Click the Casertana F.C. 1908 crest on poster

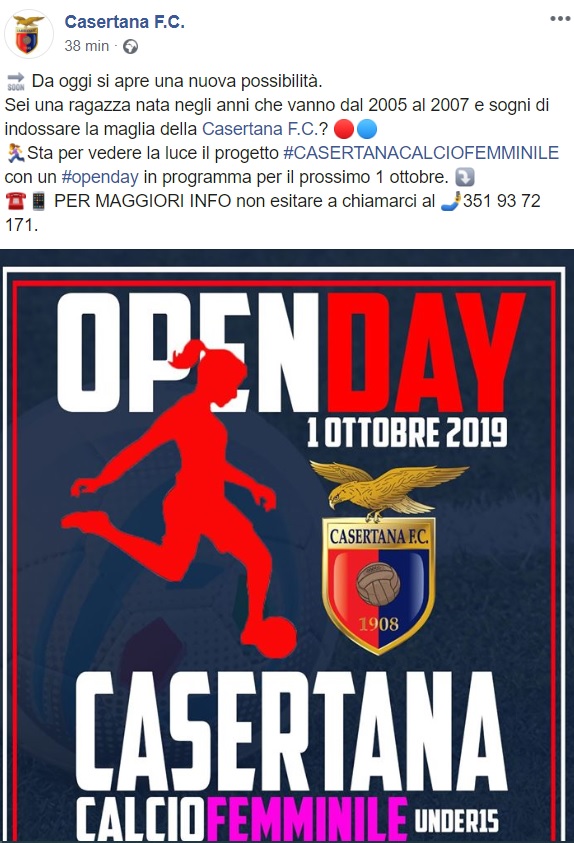[378, 557]
